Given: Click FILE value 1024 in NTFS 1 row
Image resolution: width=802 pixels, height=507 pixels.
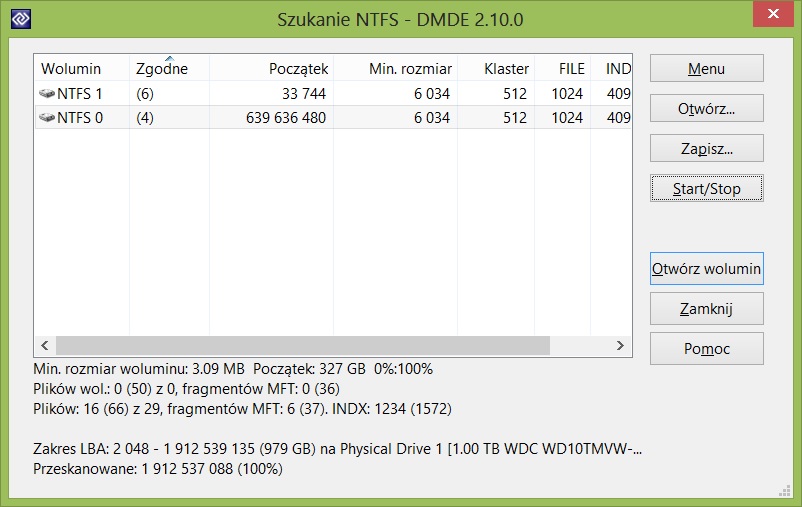Looking at the screenshot, I should [x=567, y=94].
